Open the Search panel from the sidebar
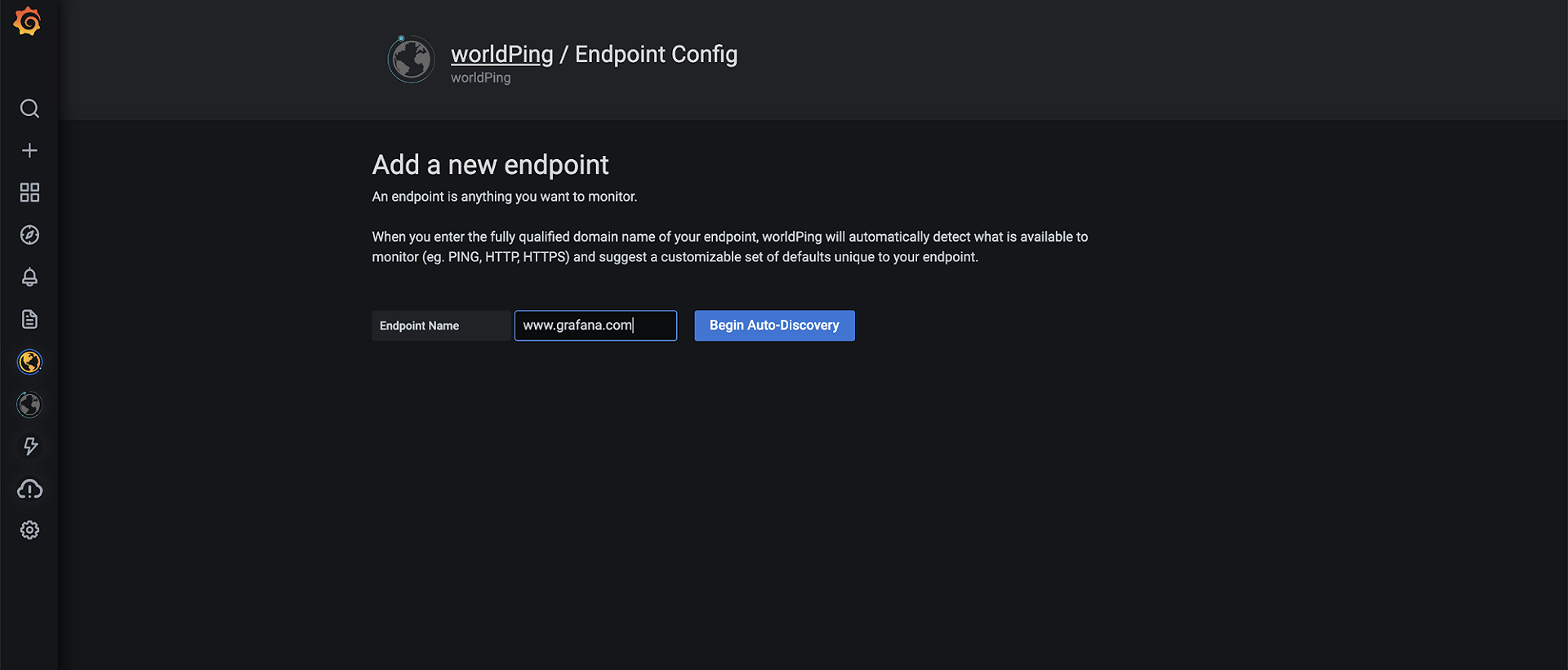Viewport: 1568px width, 670px height. pos(29,108)
